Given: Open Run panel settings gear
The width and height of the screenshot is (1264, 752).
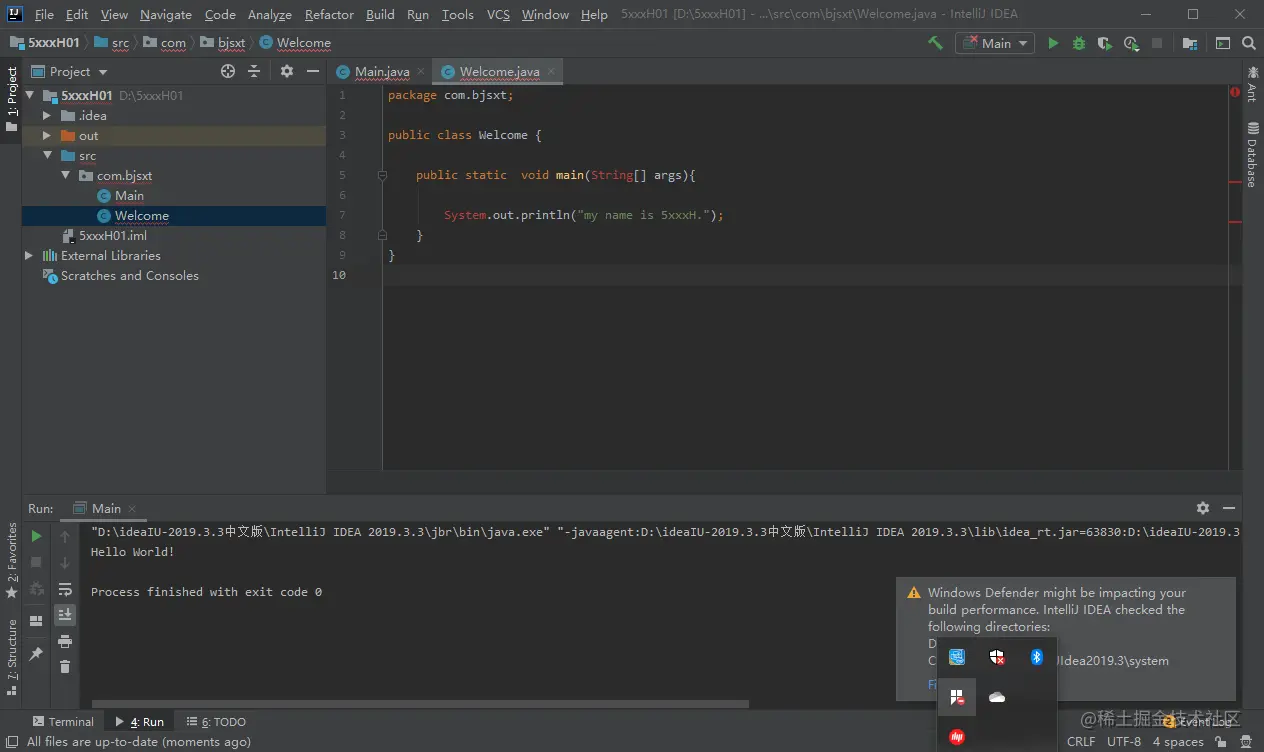Looking at the screenshot, I should [x=1202, y=508].
